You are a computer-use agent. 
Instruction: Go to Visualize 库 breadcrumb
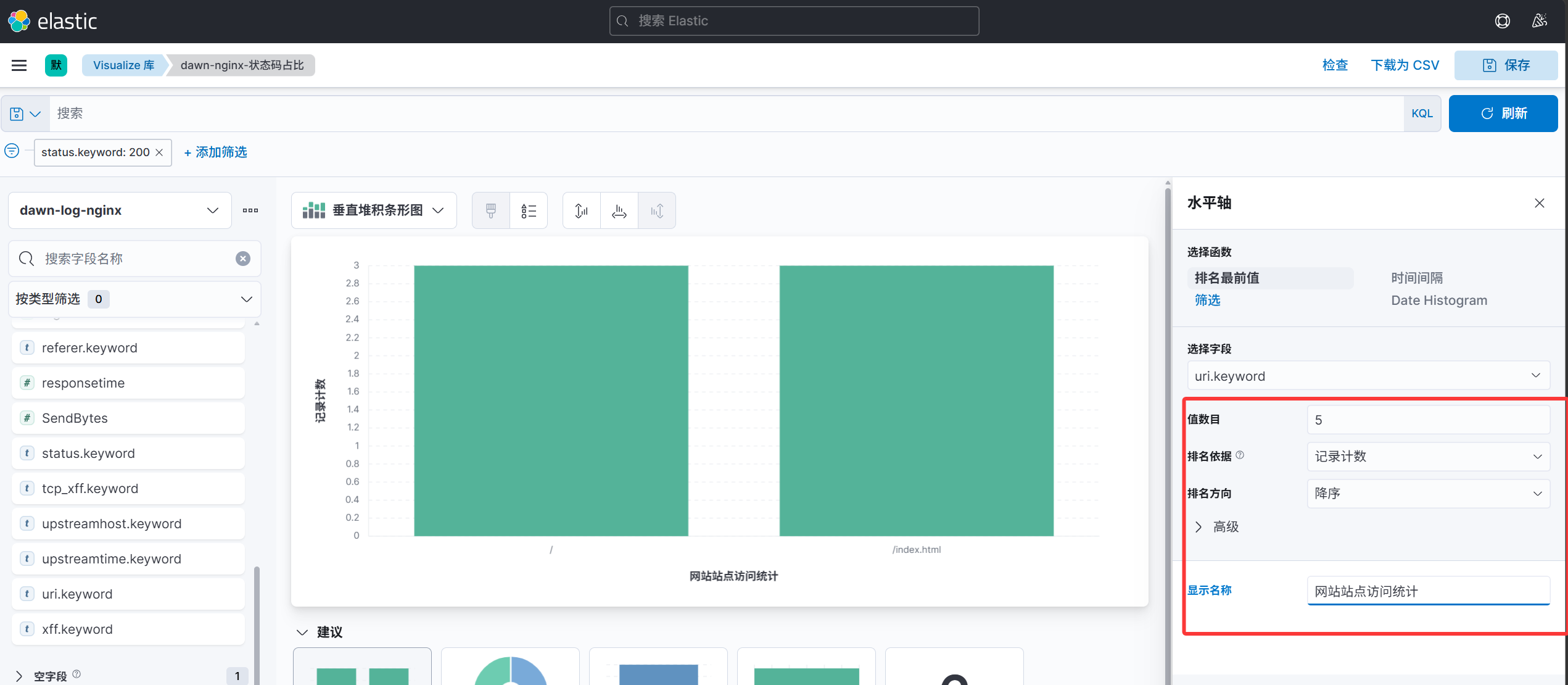[x=124, y=65]
